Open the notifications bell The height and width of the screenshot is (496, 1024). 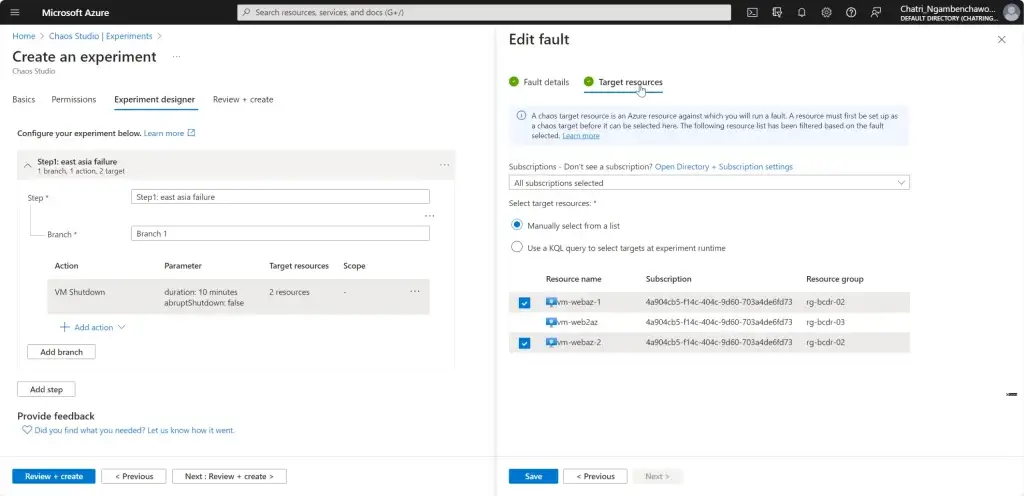pyautogui.click(x=802, y=12)
